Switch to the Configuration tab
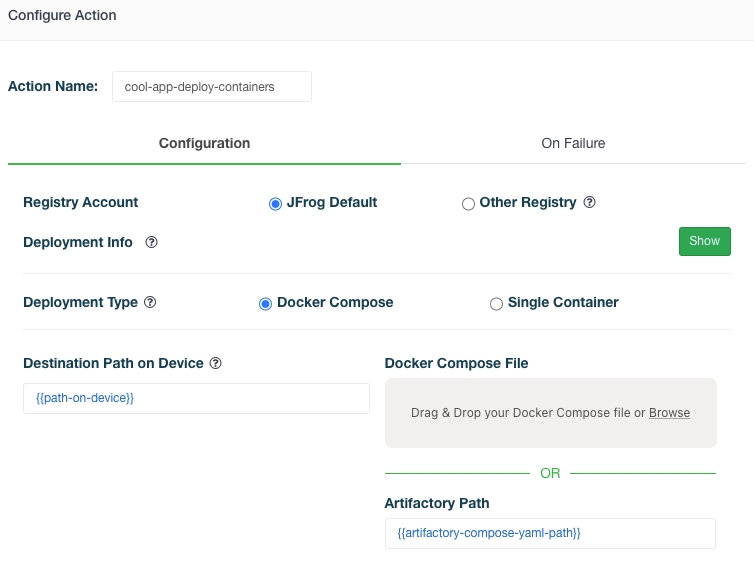Image resolution: width=754 pixels, height=562 pixels. pyautogui.click(x=204, y=143)
